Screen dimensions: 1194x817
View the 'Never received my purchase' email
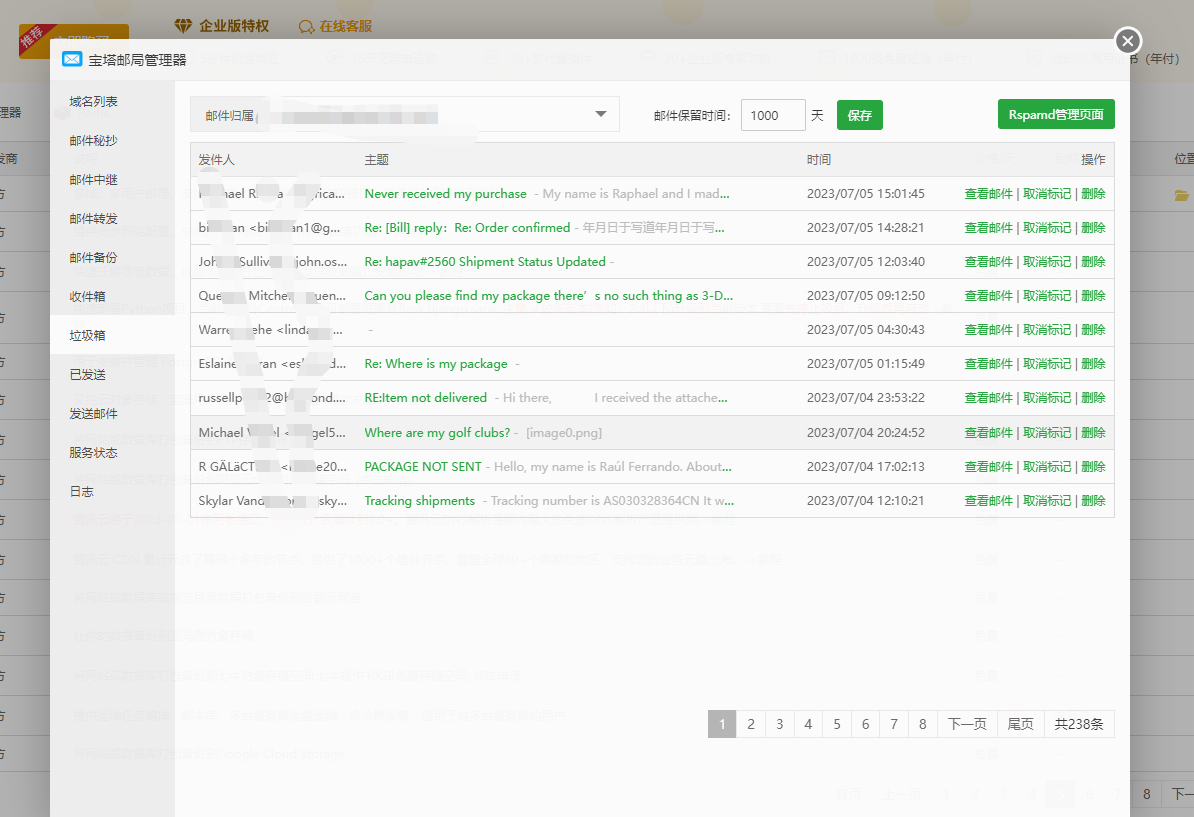click(988, 194)
